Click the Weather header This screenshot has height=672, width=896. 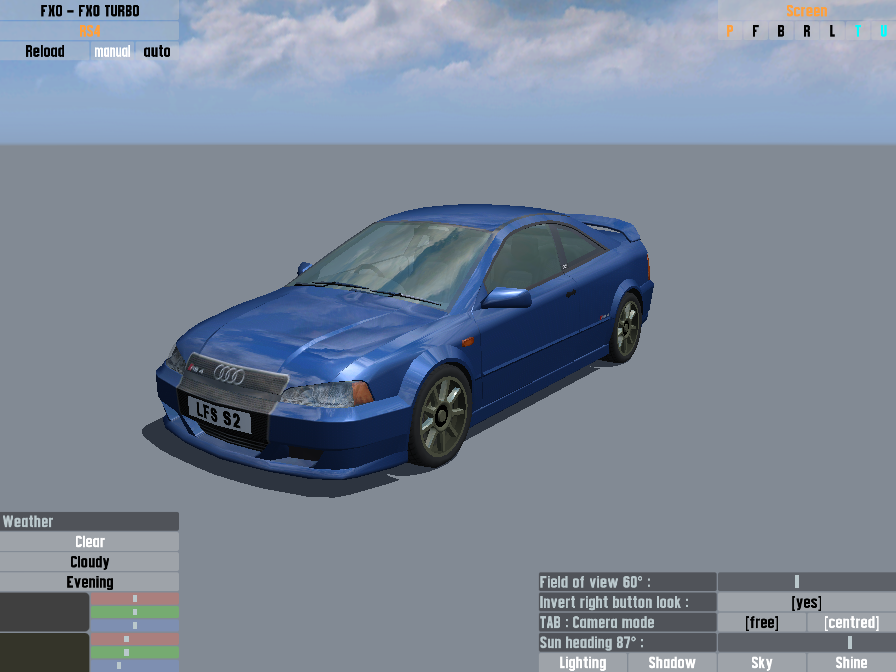tap(89, 521)
